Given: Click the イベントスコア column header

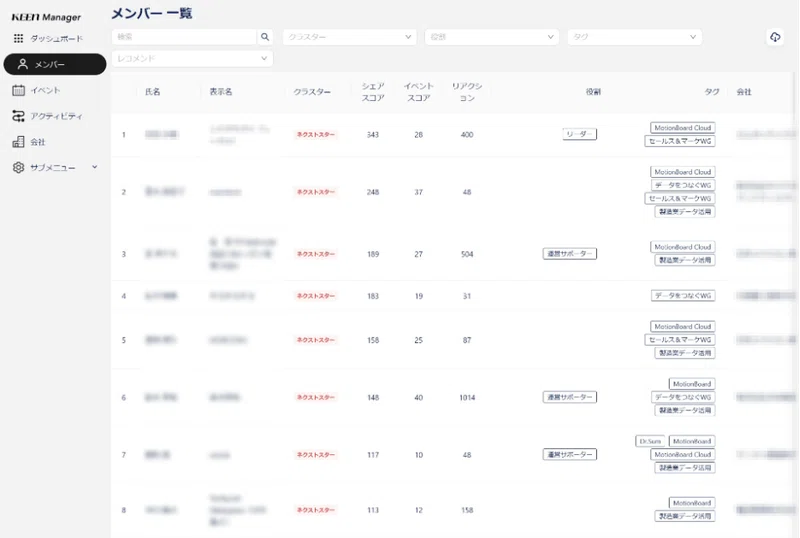Looking at the screenshot, I should [418, 92].
